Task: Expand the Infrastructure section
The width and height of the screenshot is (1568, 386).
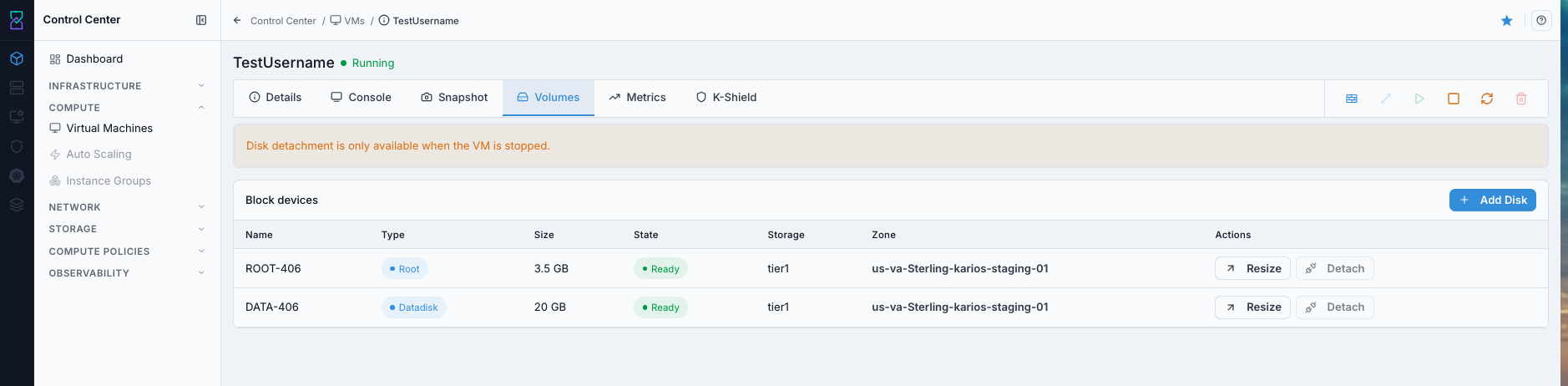Action: click(x=127, y=86)
